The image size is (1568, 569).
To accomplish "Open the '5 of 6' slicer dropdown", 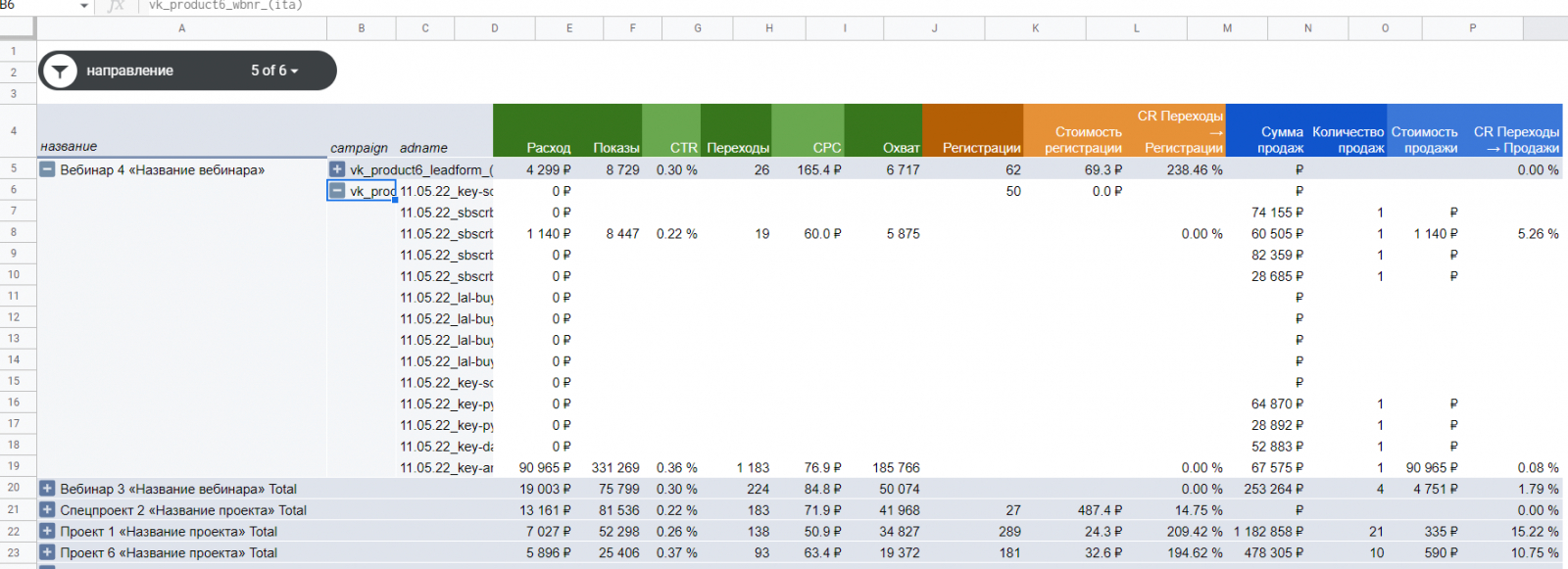I will (x=274, y=71).
